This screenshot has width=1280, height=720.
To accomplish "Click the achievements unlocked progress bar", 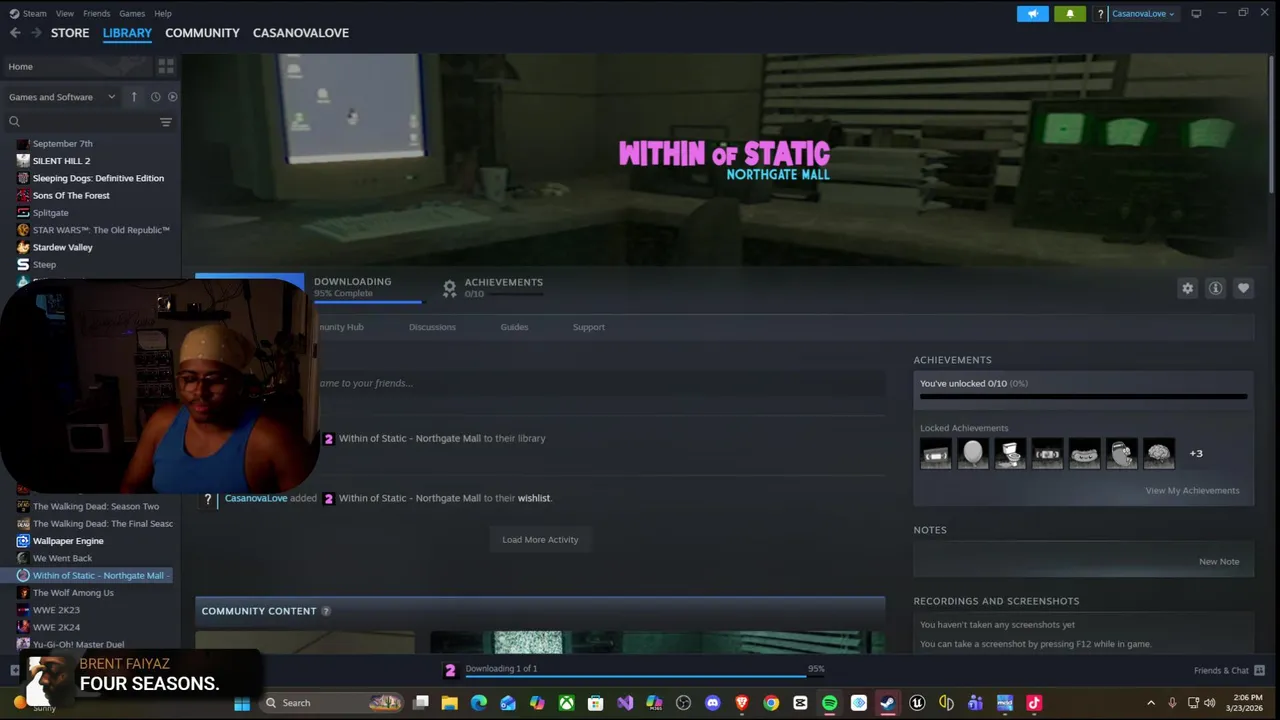I will pos(1083,397).
